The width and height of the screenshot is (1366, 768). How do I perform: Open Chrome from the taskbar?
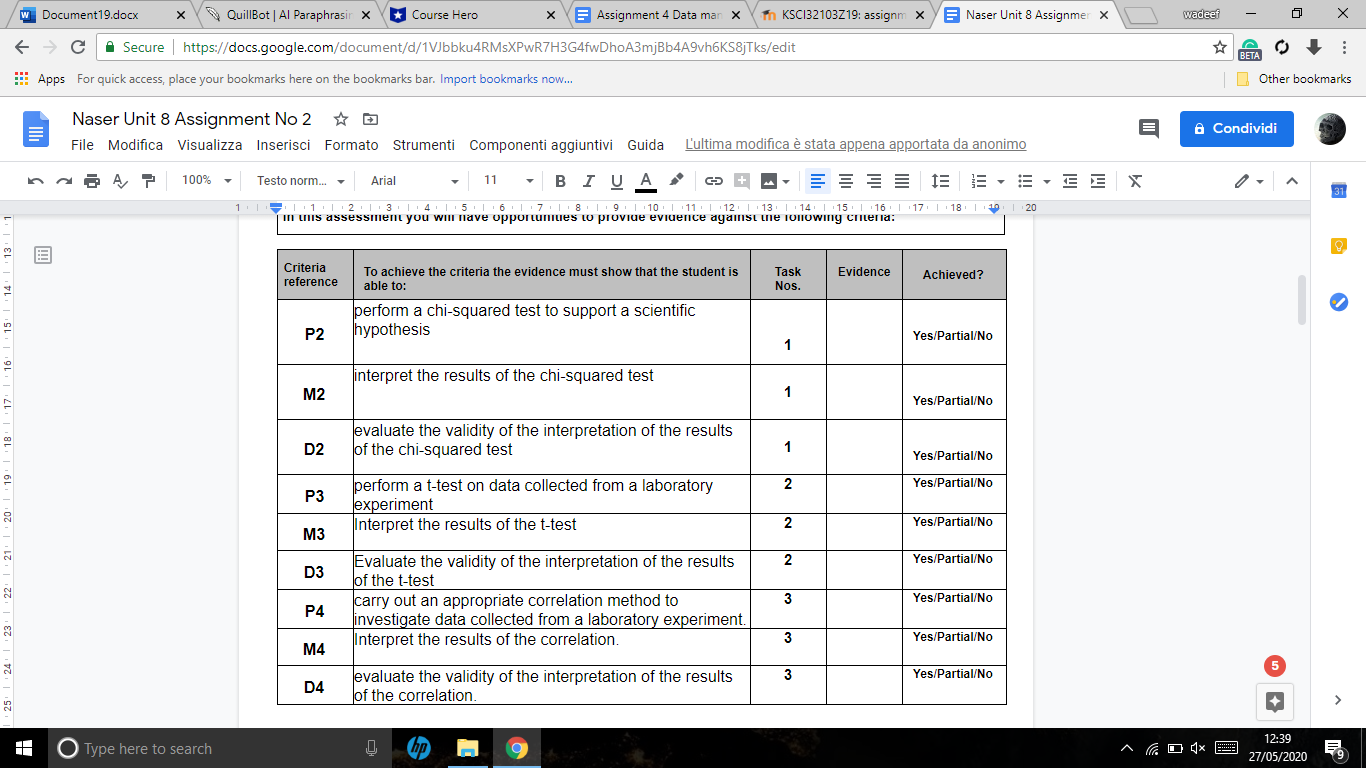[517, 747]
